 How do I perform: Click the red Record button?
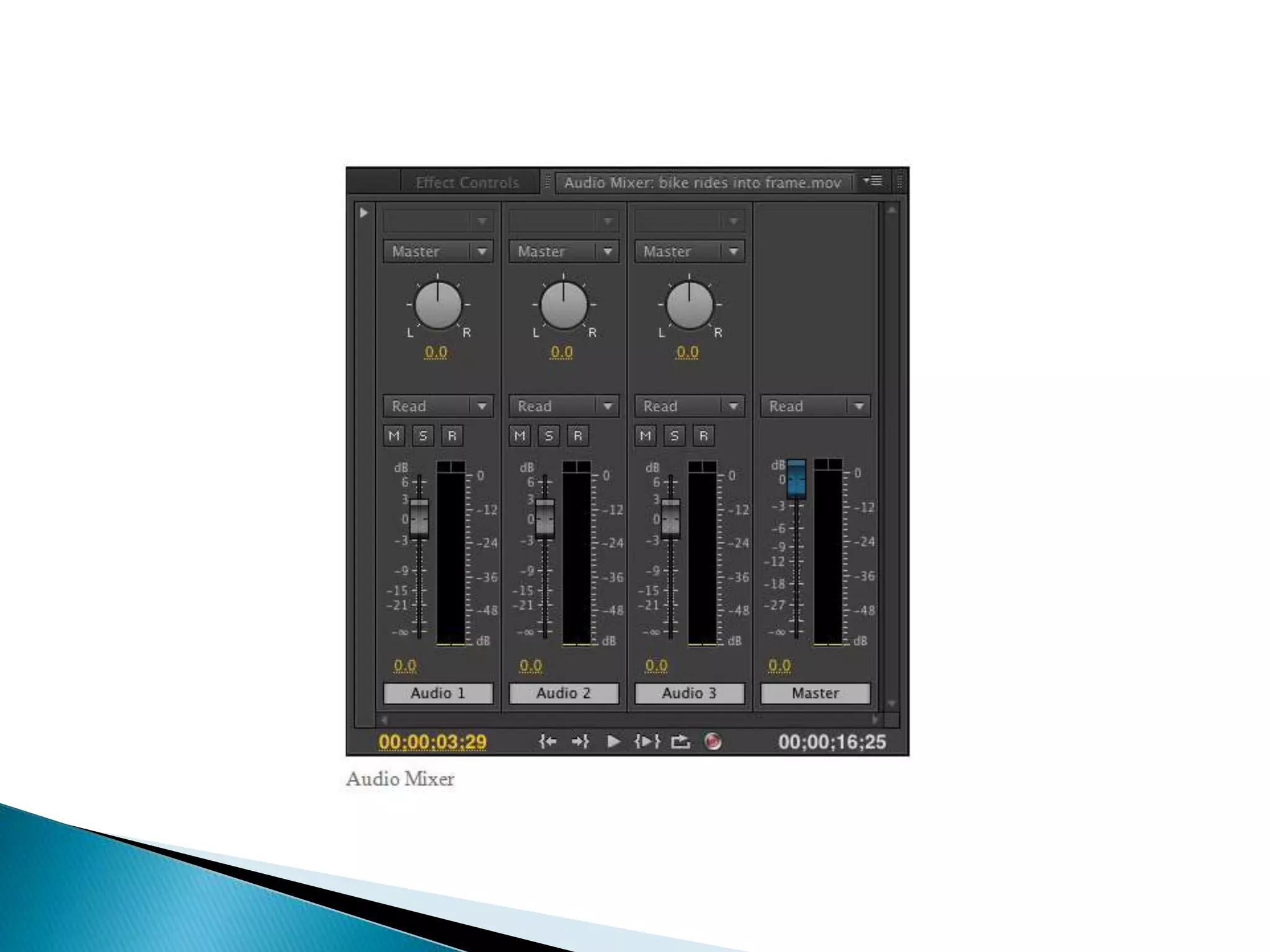(713, 741)
